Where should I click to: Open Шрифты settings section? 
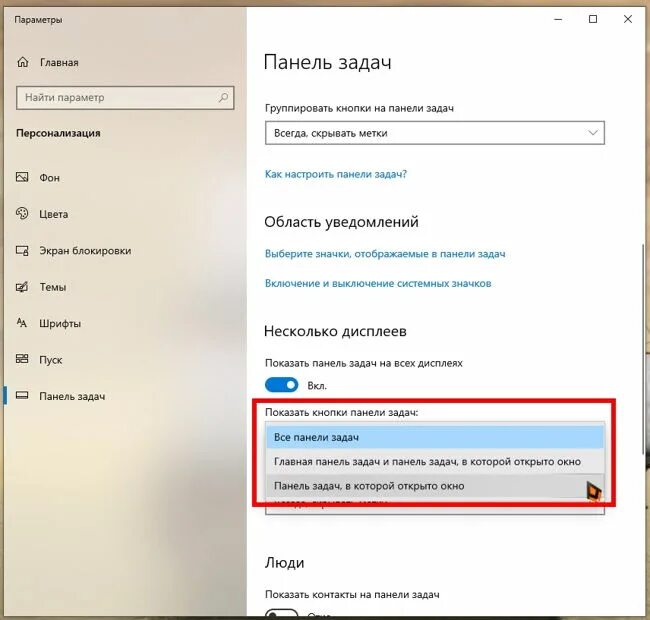click(60, 324)
